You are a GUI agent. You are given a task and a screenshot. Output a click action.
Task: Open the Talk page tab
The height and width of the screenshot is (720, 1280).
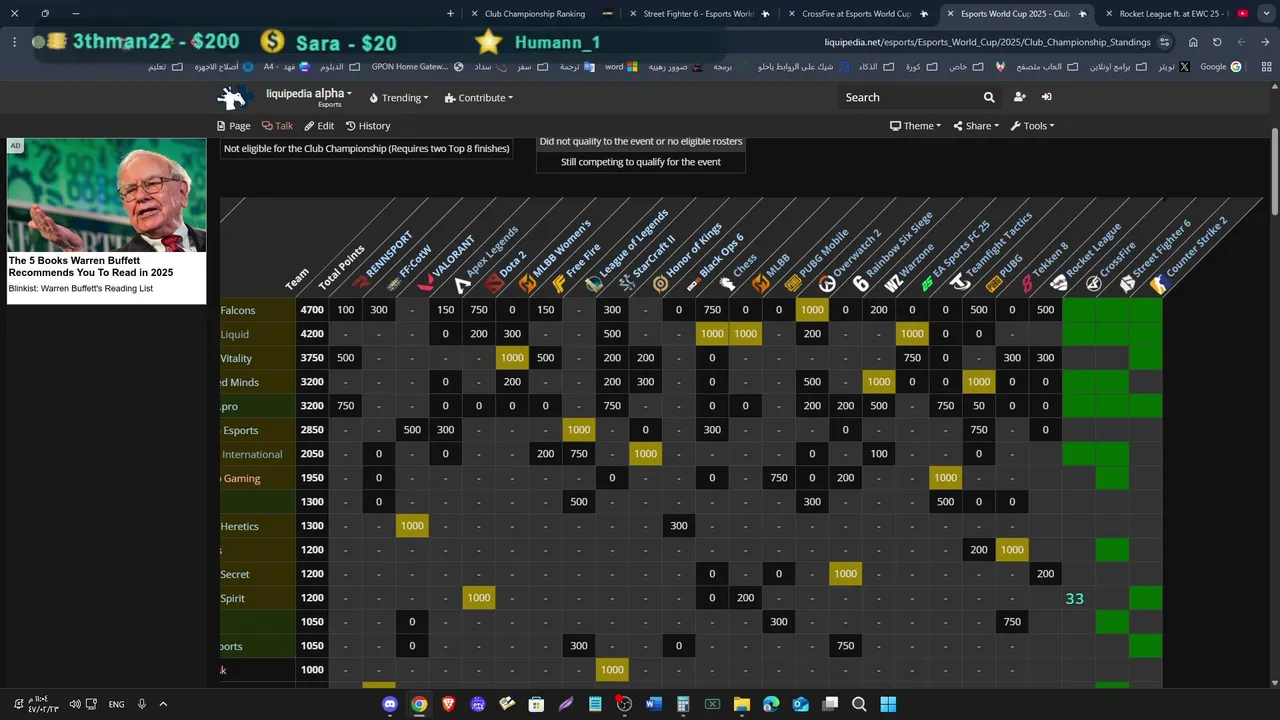[x=277, y=126]
